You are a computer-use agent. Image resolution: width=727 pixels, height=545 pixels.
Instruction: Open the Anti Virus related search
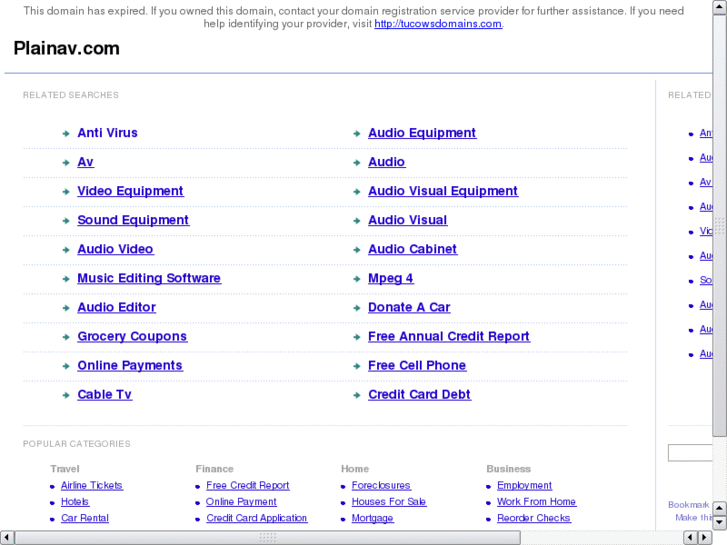(108, 133)
